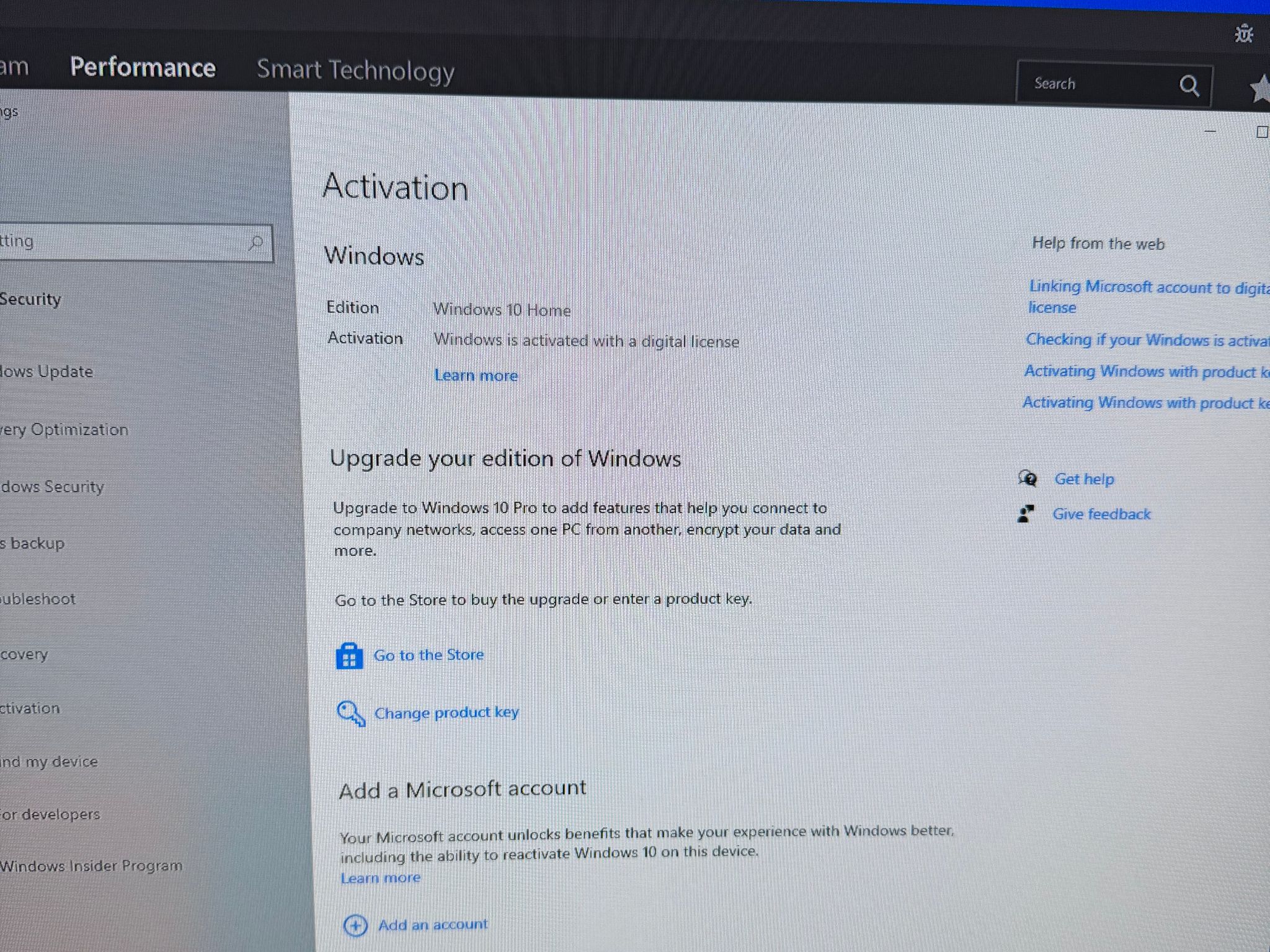
Task: Click Windows is activated with a digital license
Action: tap(586, 340)
